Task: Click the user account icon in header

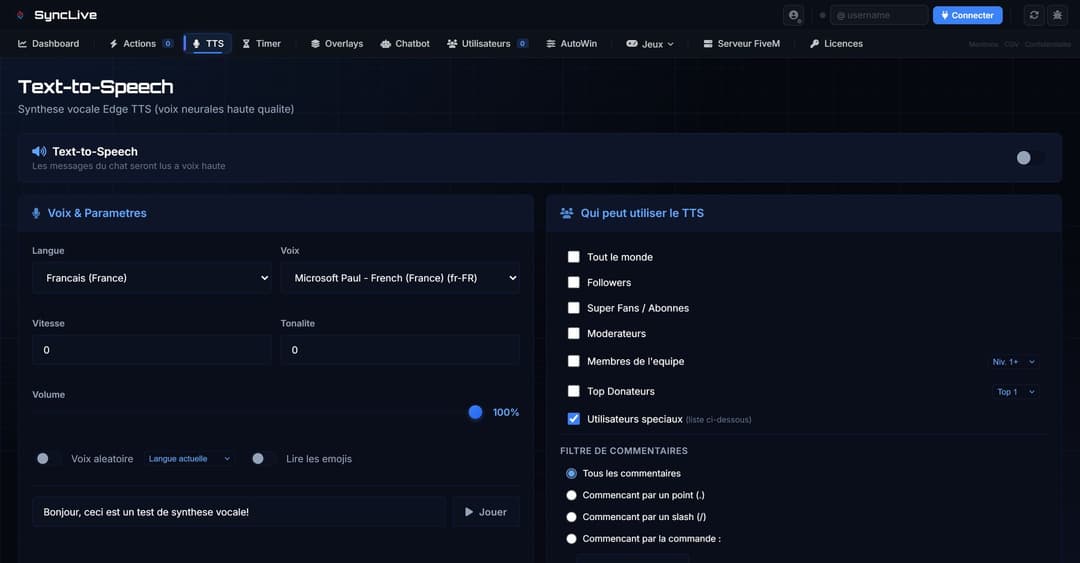Action: click(794, 15)
